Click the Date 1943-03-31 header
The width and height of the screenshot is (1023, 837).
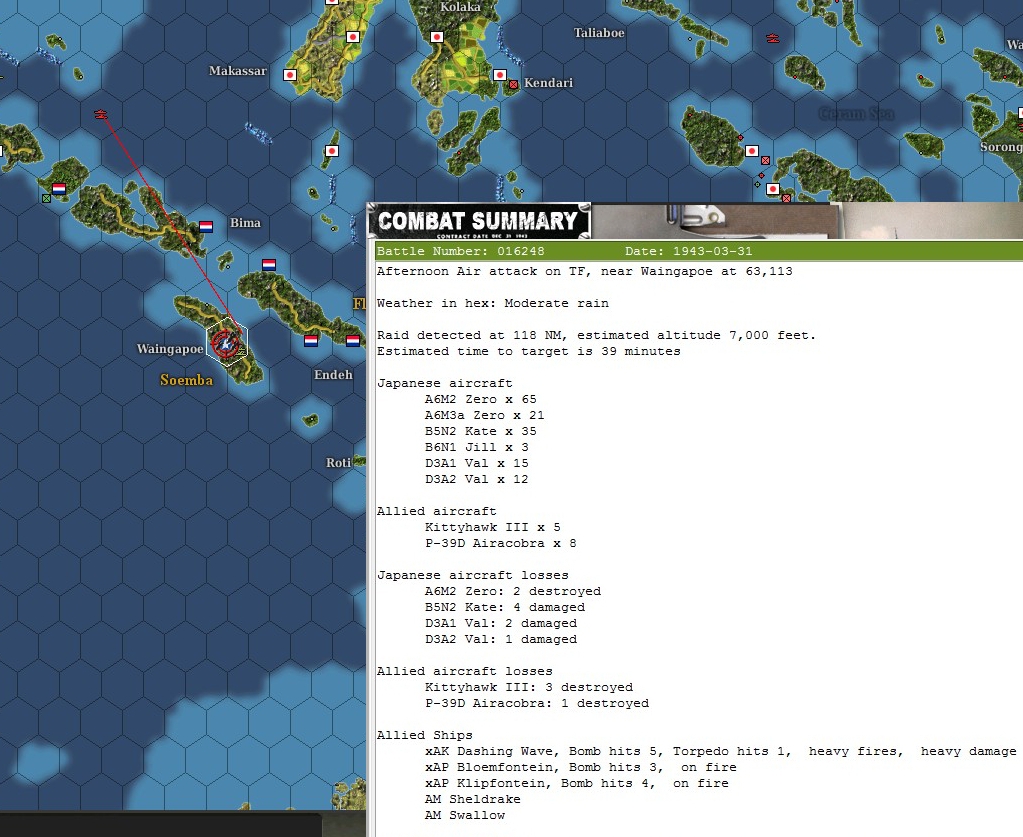[x=688, y=251]
